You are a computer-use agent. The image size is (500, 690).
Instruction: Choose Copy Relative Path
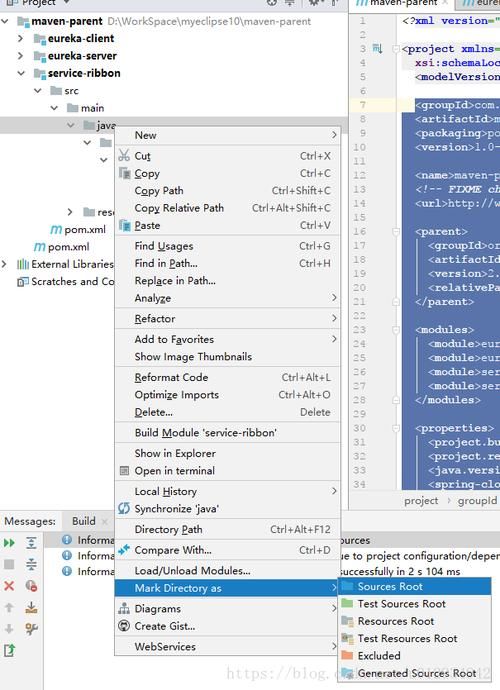coord(228,208)
